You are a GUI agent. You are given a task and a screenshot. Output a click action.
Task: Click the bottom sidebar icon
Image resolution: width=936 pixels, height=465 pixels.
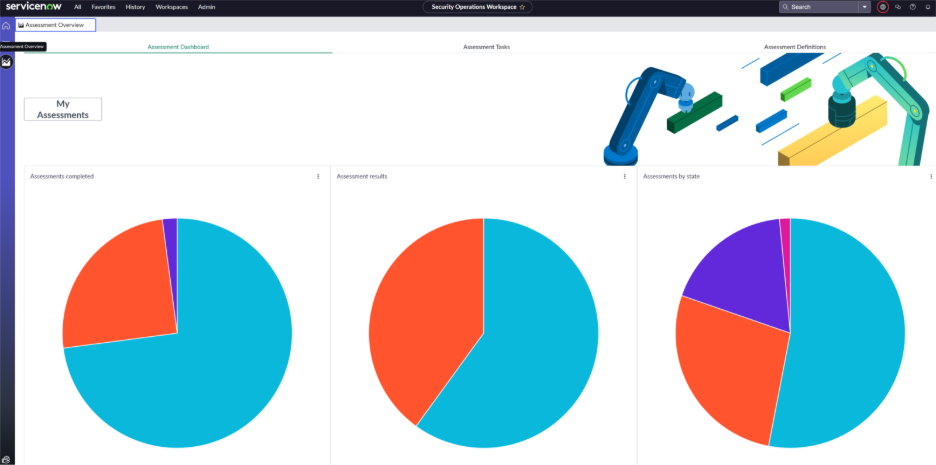pos(6,460)
